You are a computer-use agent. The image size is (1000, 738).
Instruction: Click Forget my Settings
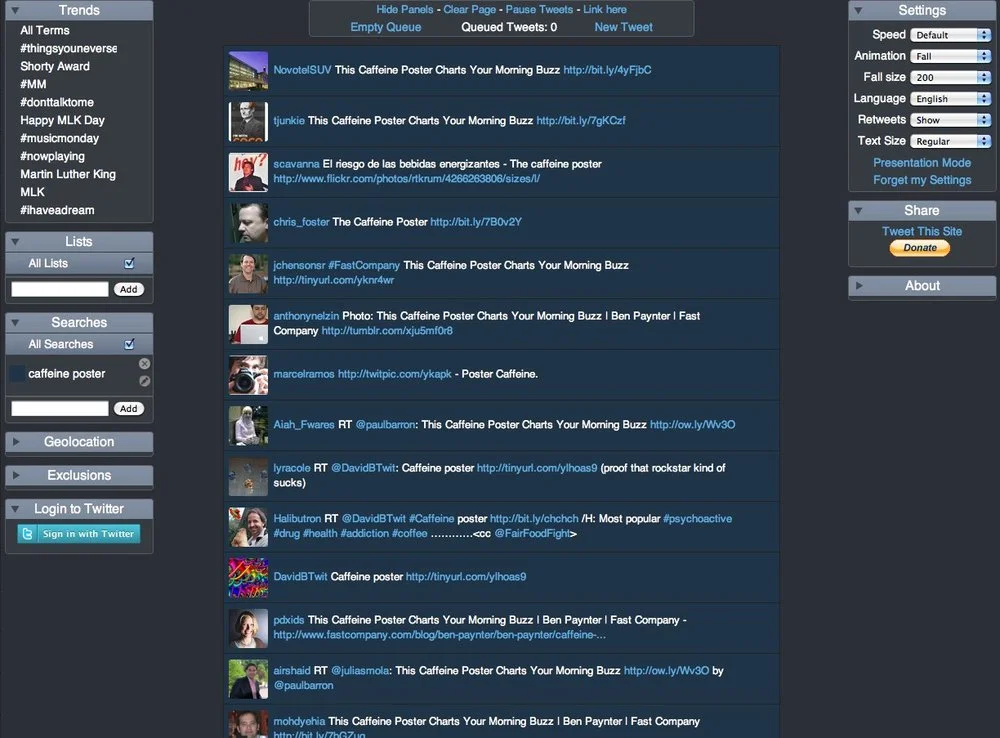[922, 180]
